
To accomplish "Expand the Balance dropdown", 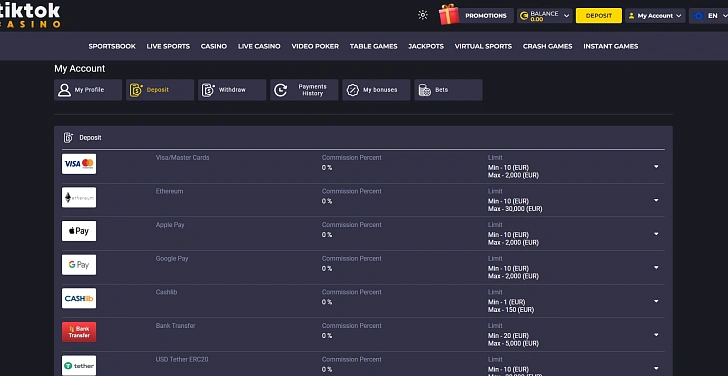I will [545, 15].
